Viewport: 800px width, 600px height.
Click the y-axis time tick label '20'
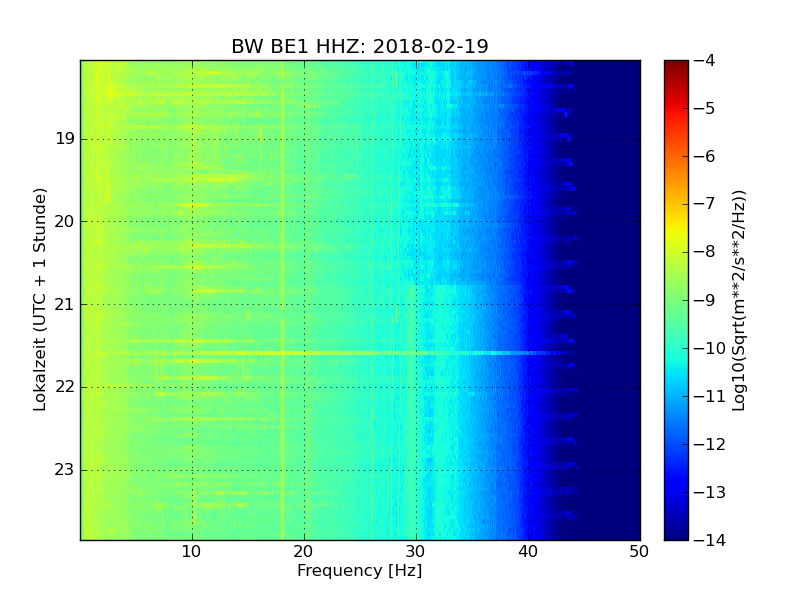point(65,221)
